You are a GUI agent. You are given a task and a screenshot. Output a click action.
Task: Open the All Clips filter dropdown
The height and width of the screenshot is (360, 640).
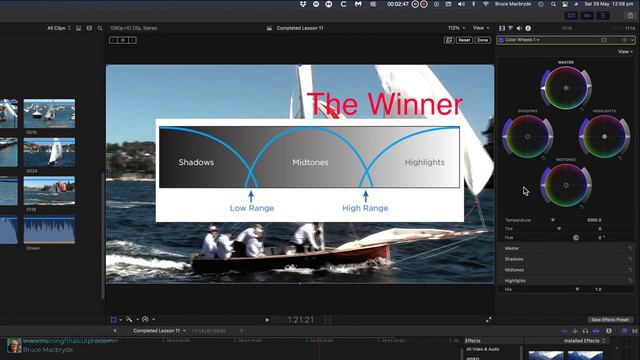pyautogui.click(x=59, y=28)
